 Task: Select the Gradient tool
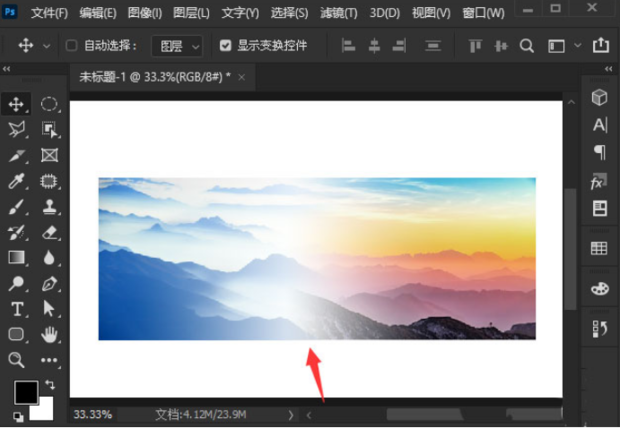(16, 258)
